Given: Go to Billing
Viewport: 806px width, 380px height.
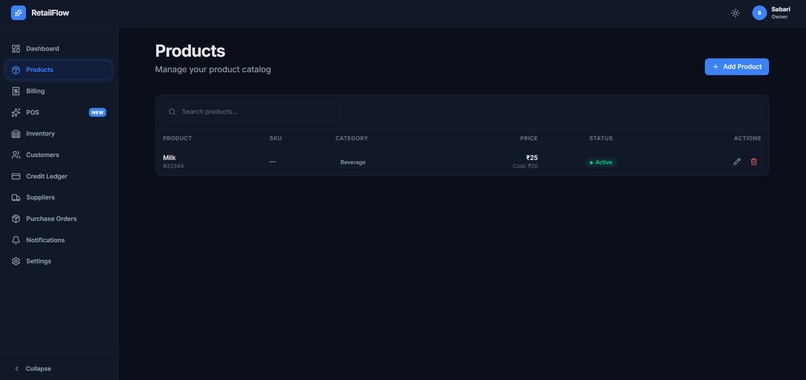Looking at the screenshot, I should (x=59, y=91).
